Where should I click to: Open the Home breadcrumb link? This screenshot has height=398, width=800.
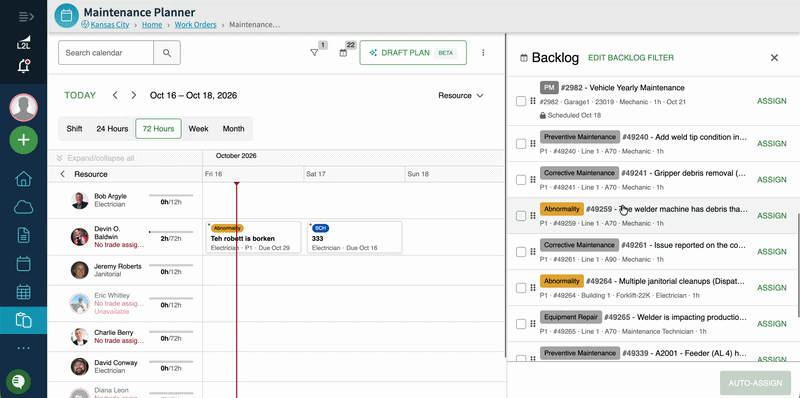[x=152, y=24]
